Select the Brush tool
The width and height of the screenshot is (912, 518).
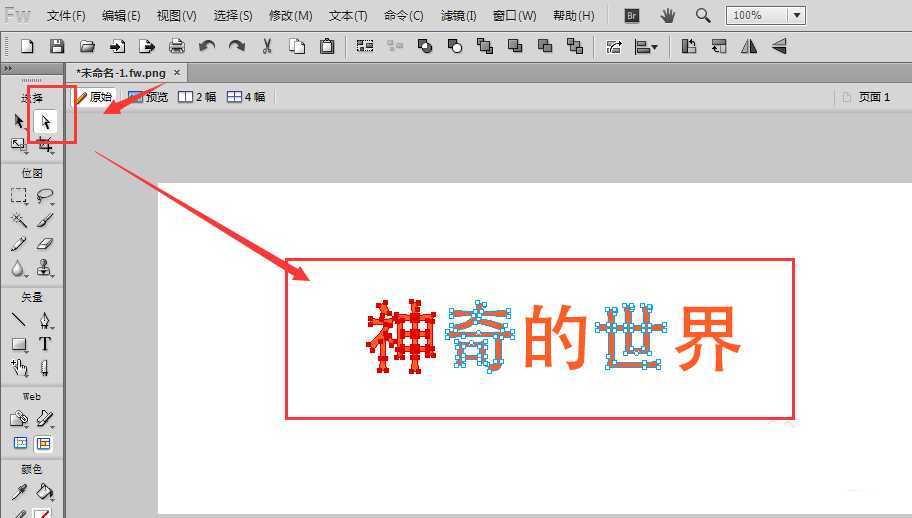(x=45, y=220)
